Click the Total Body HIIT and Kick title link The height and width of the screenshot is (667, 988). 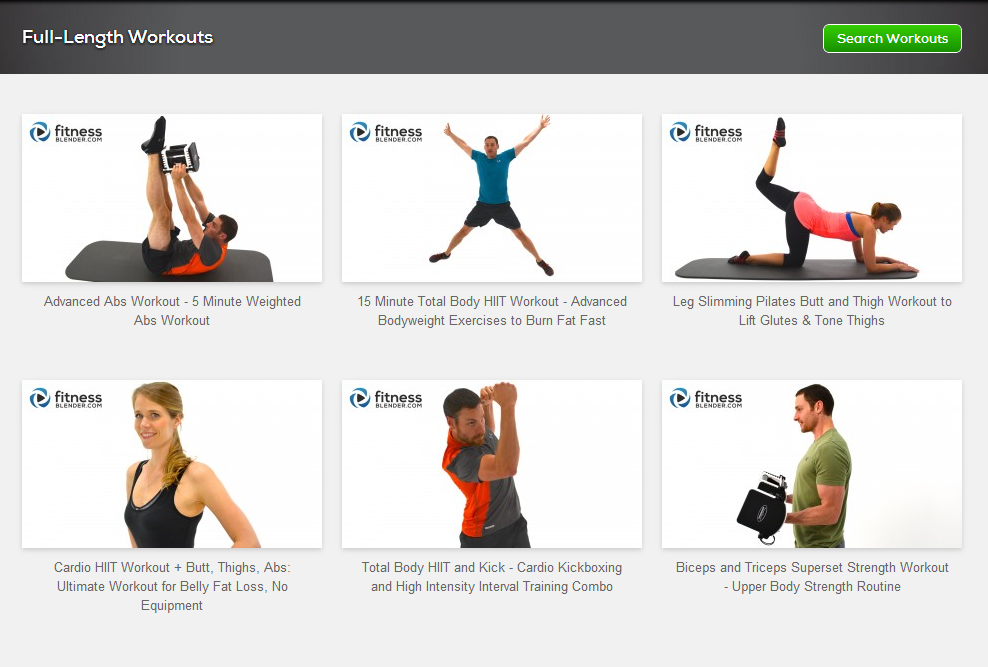click(491, 577)
